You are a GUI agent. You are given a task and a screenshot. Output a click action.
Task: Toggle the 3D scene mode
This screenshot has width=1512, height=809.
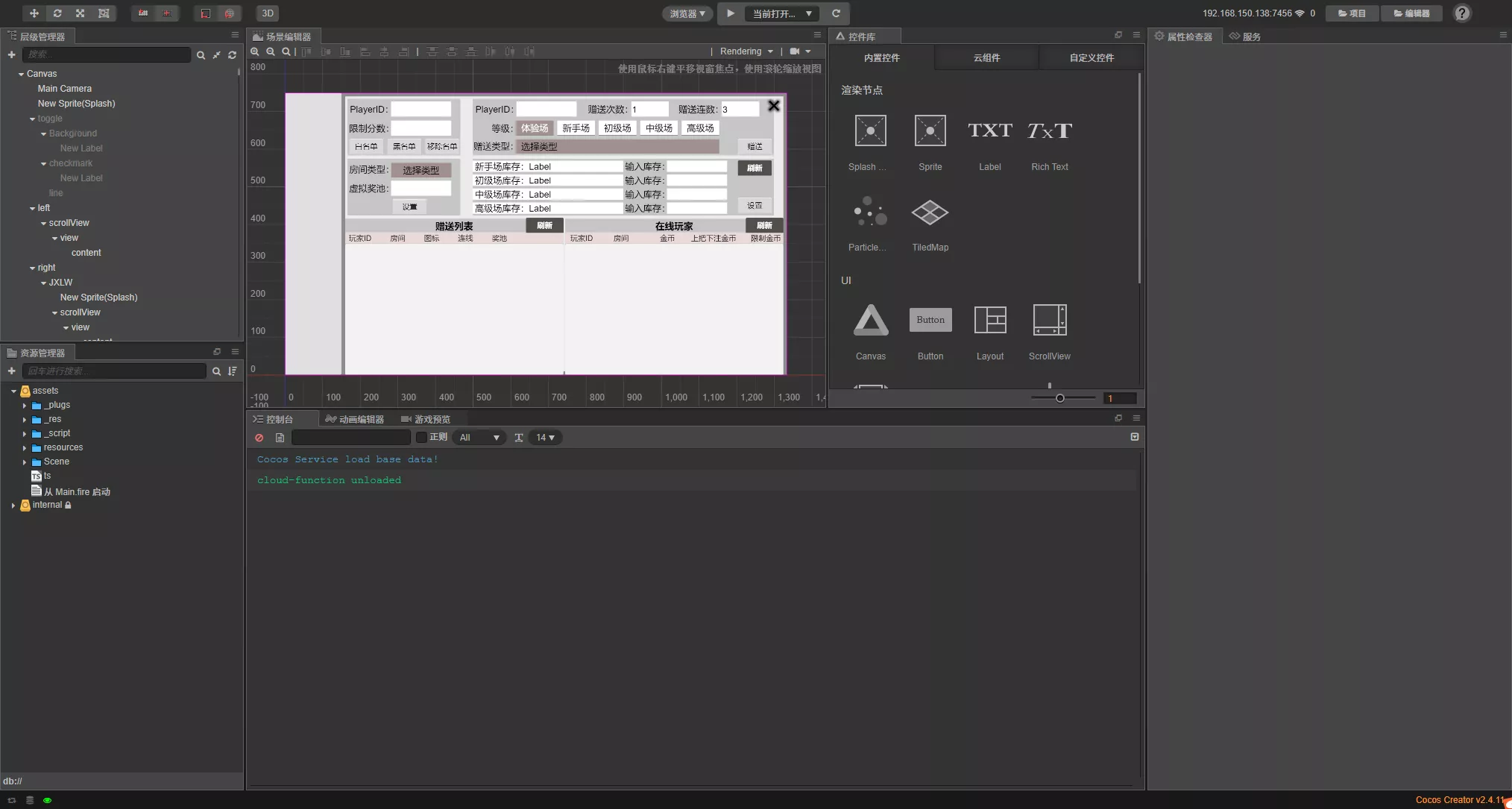268,13
